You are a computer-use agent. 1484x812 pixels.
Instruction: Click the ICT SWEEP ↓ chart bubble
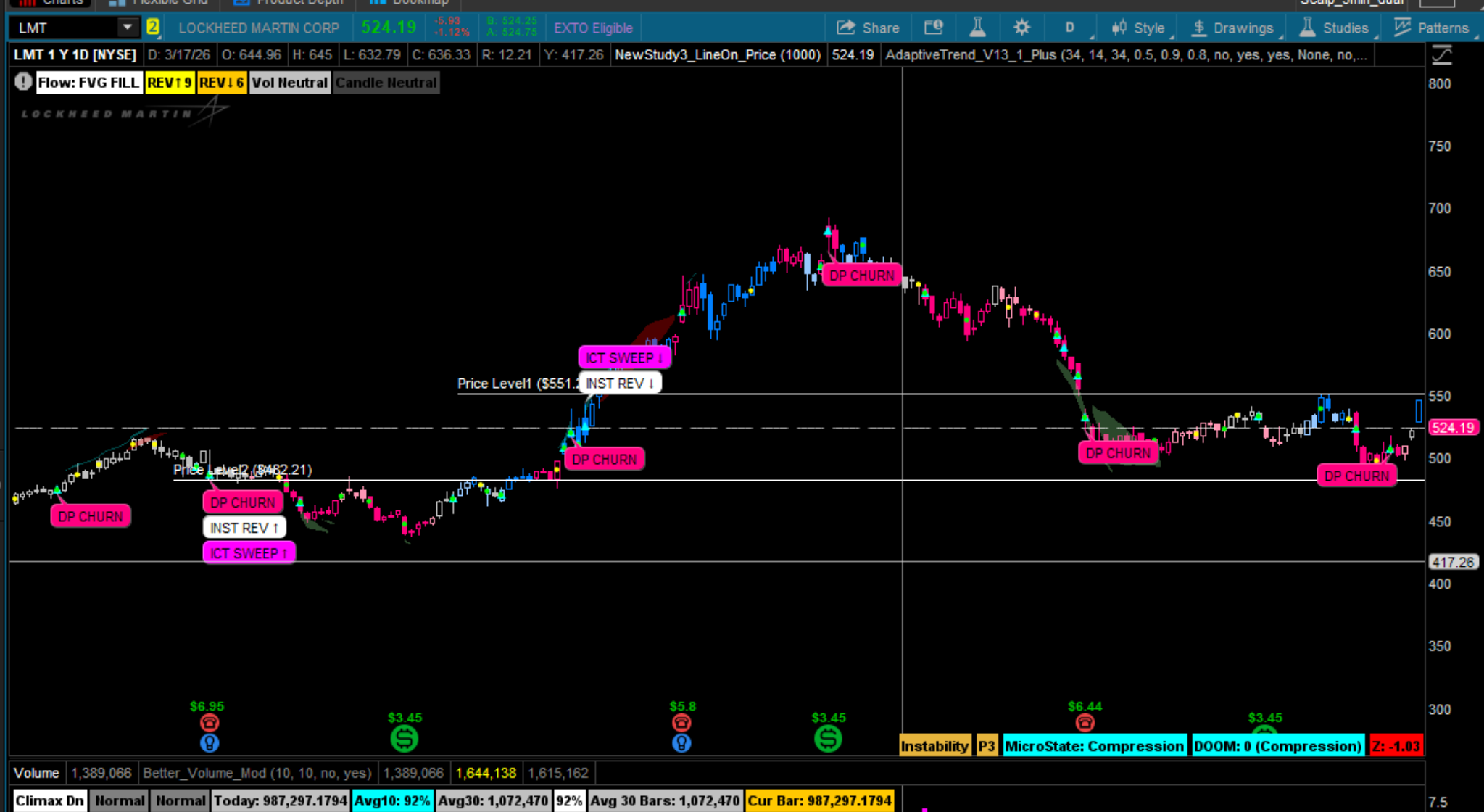click(624, 357)
